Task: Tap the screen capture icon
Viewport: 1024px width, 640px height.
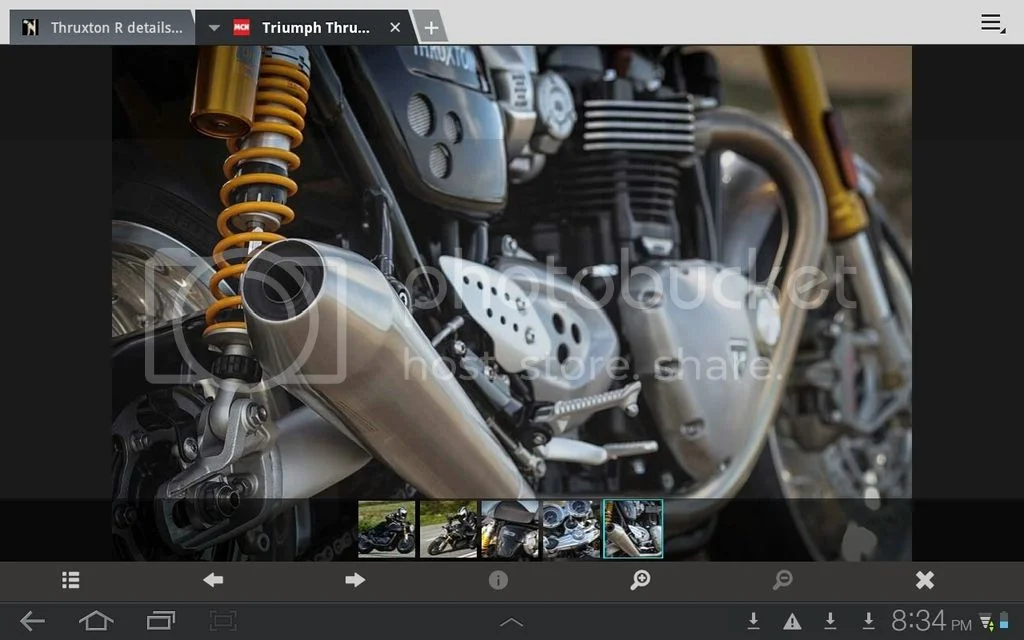Action: 222,620
